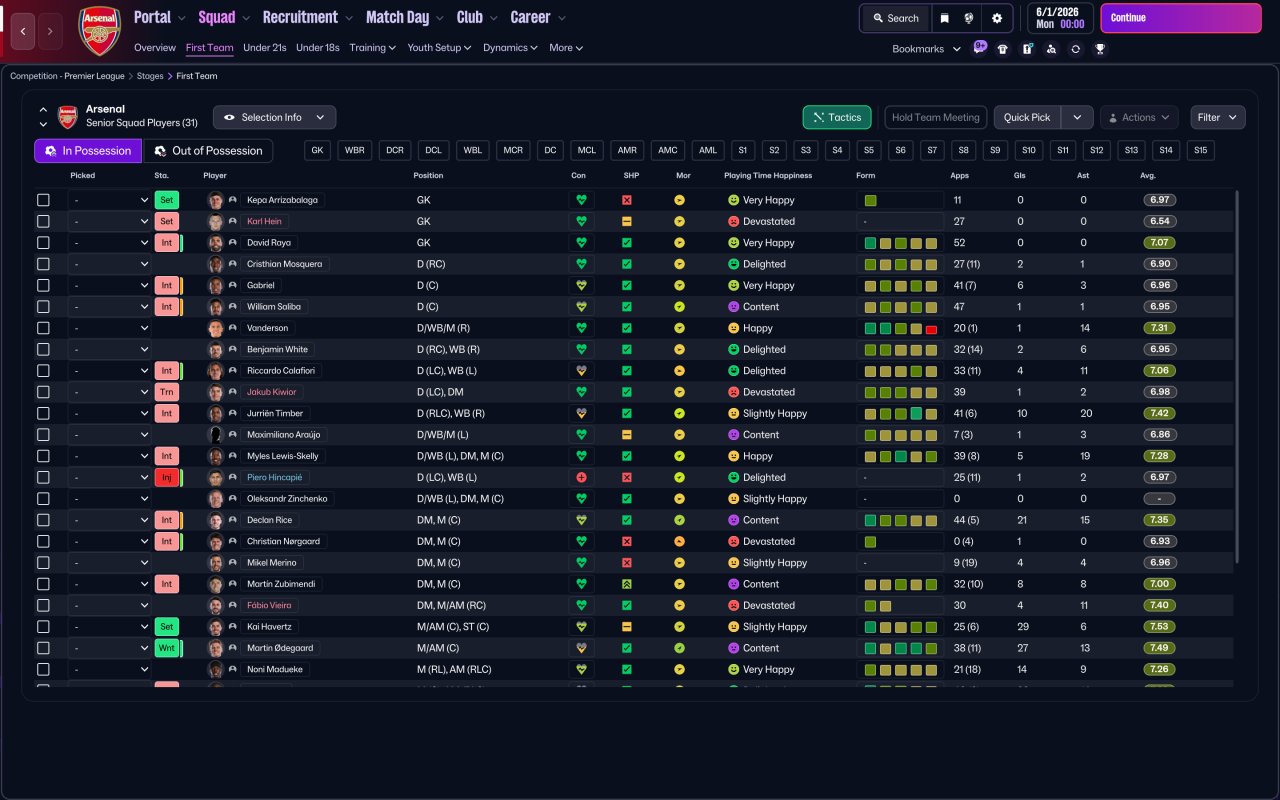Switch to the Under 21s tab
Screen dimensions: 1280x800
click(265, 48)
